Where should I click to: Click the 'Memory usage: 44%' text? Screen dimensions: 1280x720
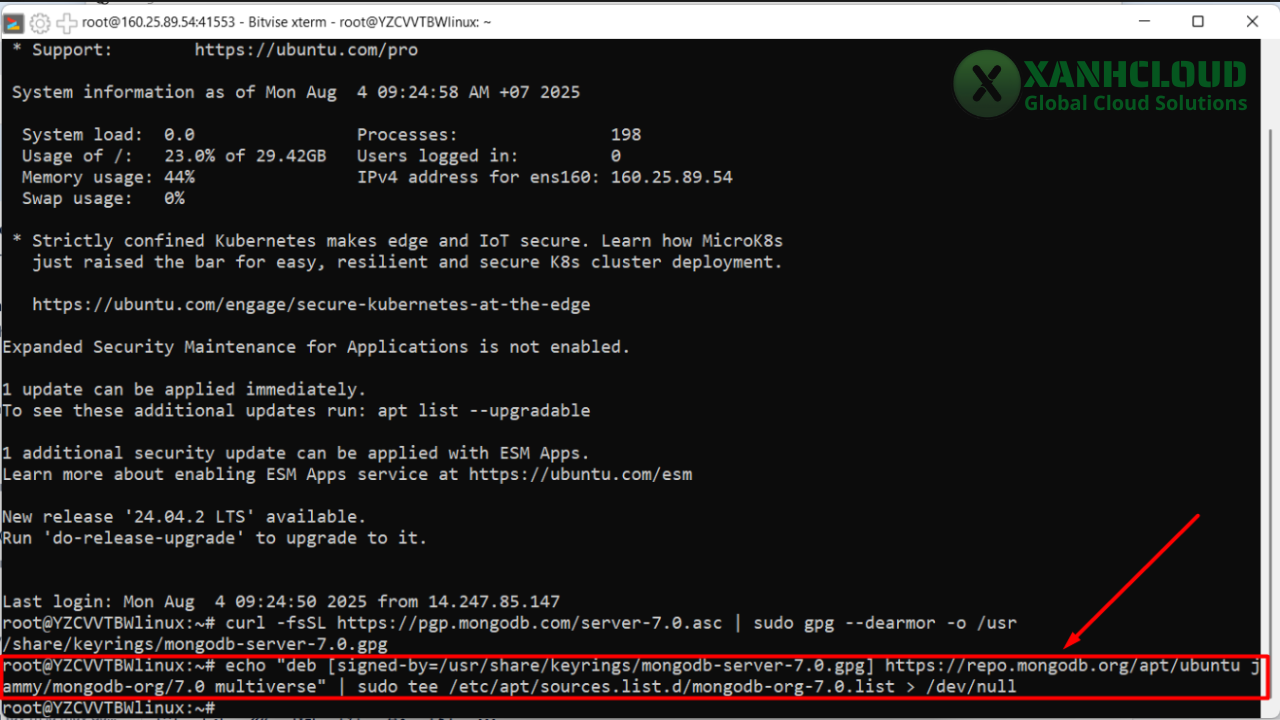point(108,177)
